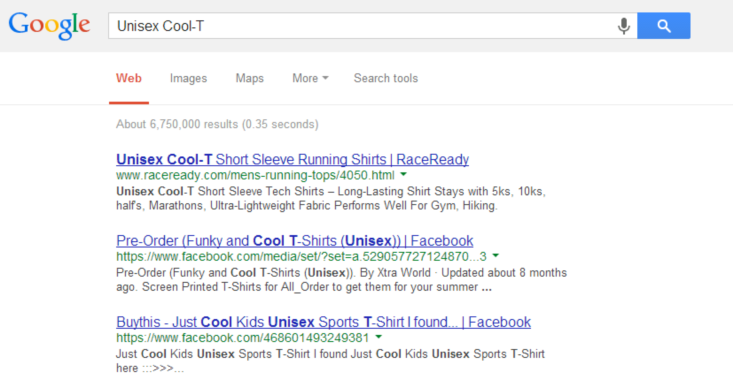The width and height of the screenshot is (733, 387).
Task: Click the results count statistics text
Action: point(217,124)
